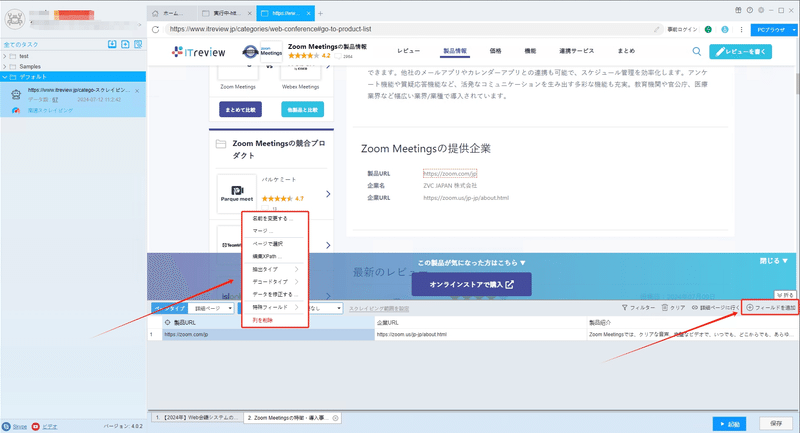
Task: Click the Zoom Meetings product logo in header
Action: [x=271, y=52]
